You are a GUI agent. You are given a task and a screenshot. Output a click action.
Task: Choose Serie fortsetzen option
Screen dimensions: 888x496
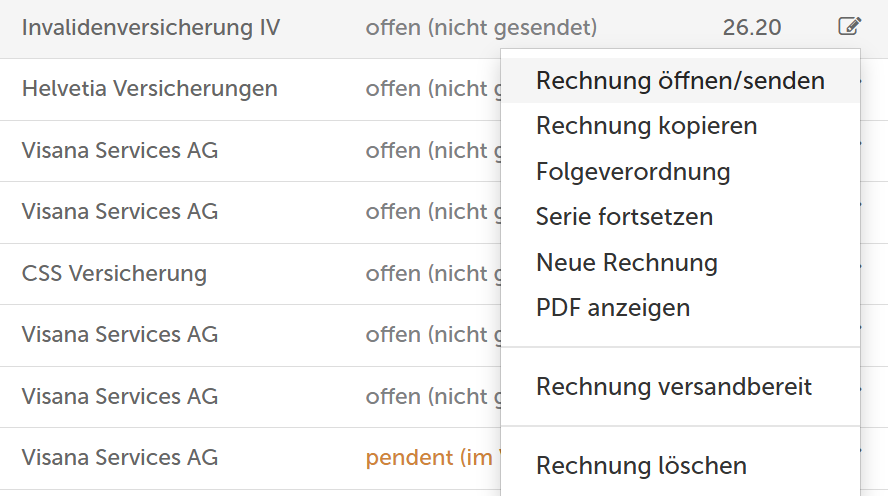click(x=680, y=217)
